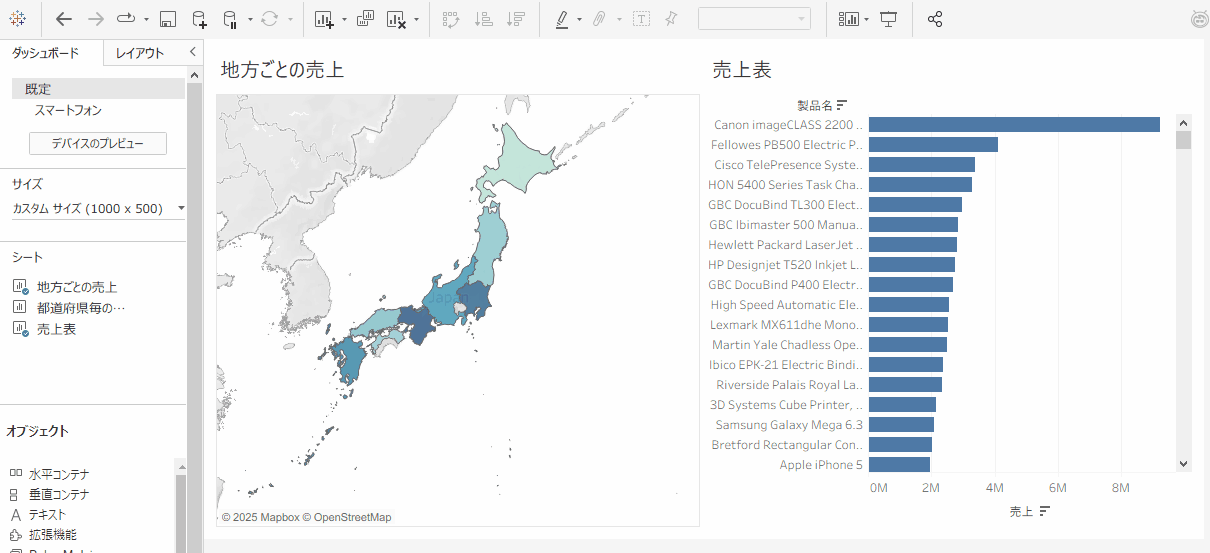Select the 都道府県毎の… sheet
1210x553 pixels.
[x=80, y=308]
